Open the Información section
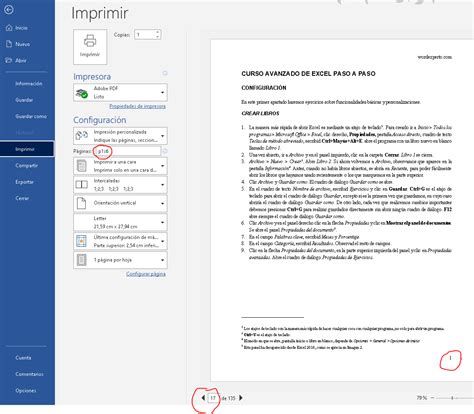474x414 pixels. (x=29, y=84)
